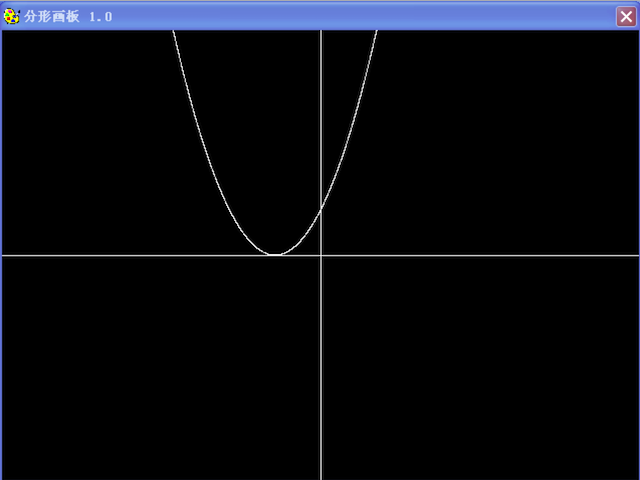Close the 分形画板 1.0 window
The height and width of the screenshot is (480, 640).
pos(626,17)
